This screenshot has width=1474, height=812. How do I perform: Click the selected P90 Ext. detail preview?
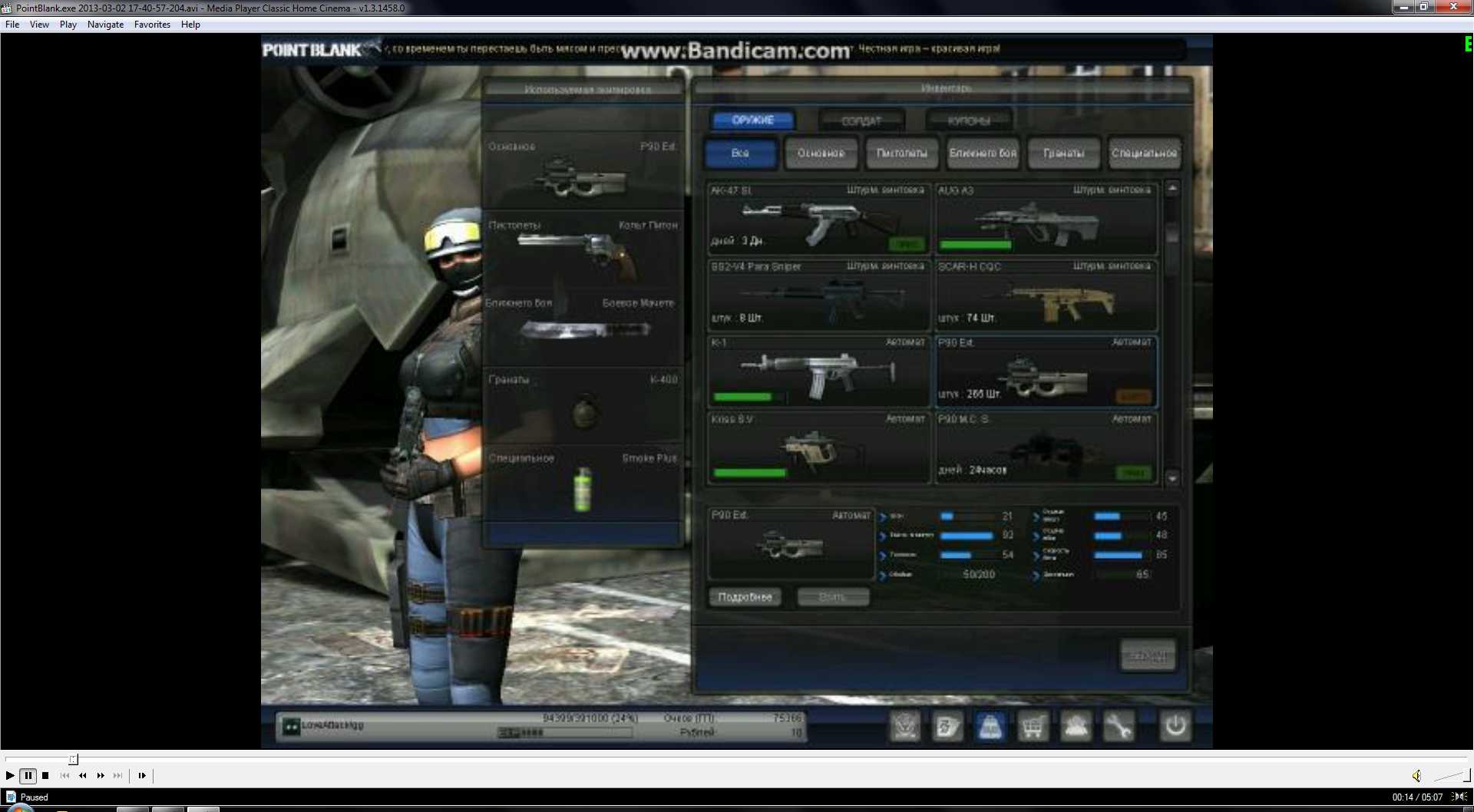(791, 543)
